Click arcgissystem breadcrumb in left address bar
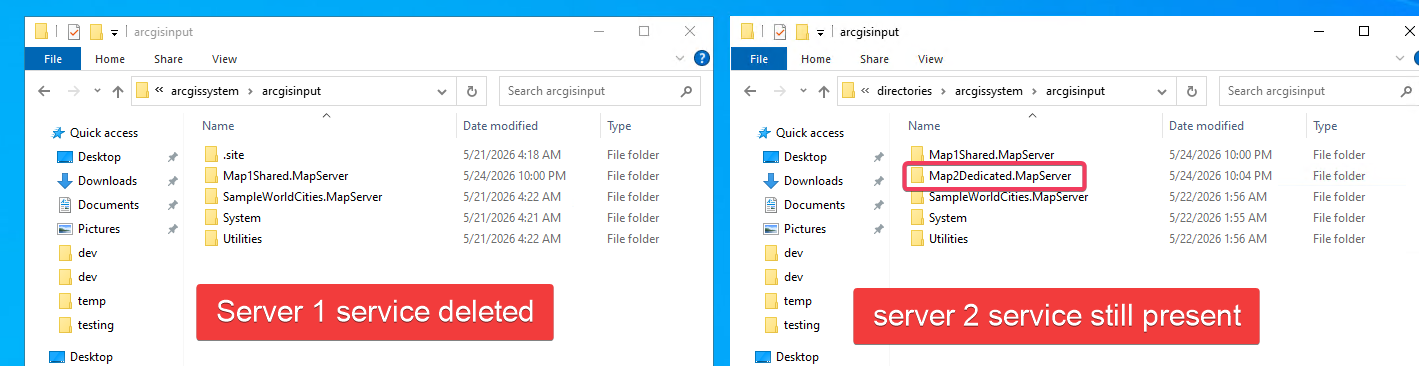Image resolution: width=1419 pixels, height=366 pixels. 205,91
